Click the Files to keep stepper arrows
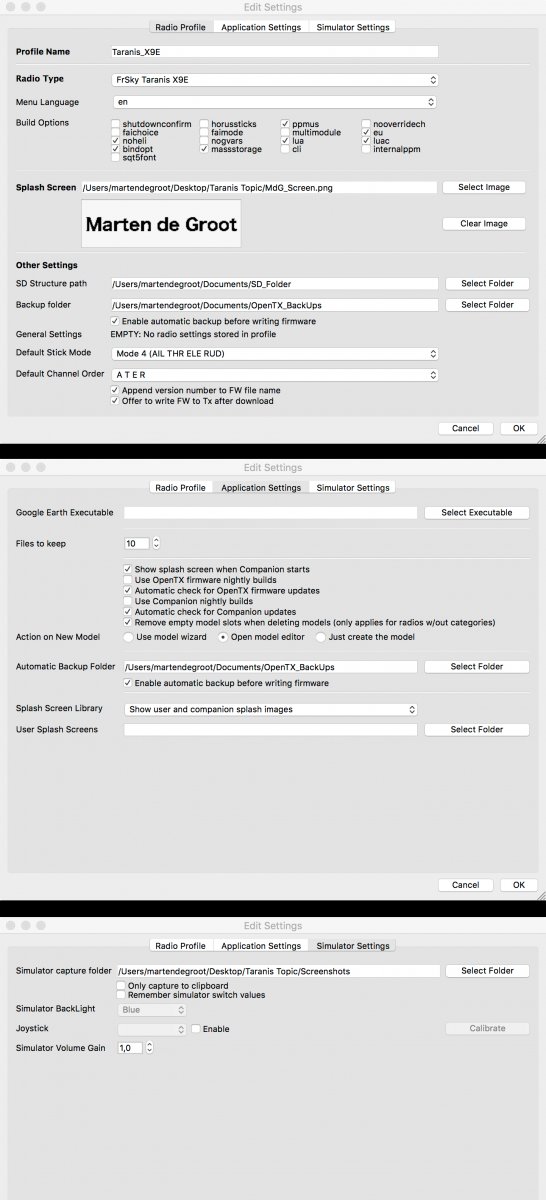 pyautogui.click(x=156, y=543)
